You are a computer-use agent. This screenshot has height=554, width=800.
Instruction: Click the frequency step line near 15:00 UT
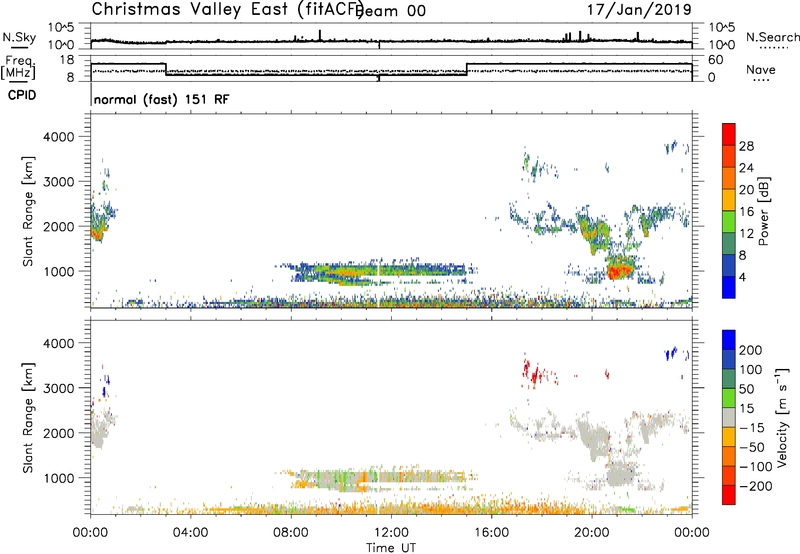467,69
